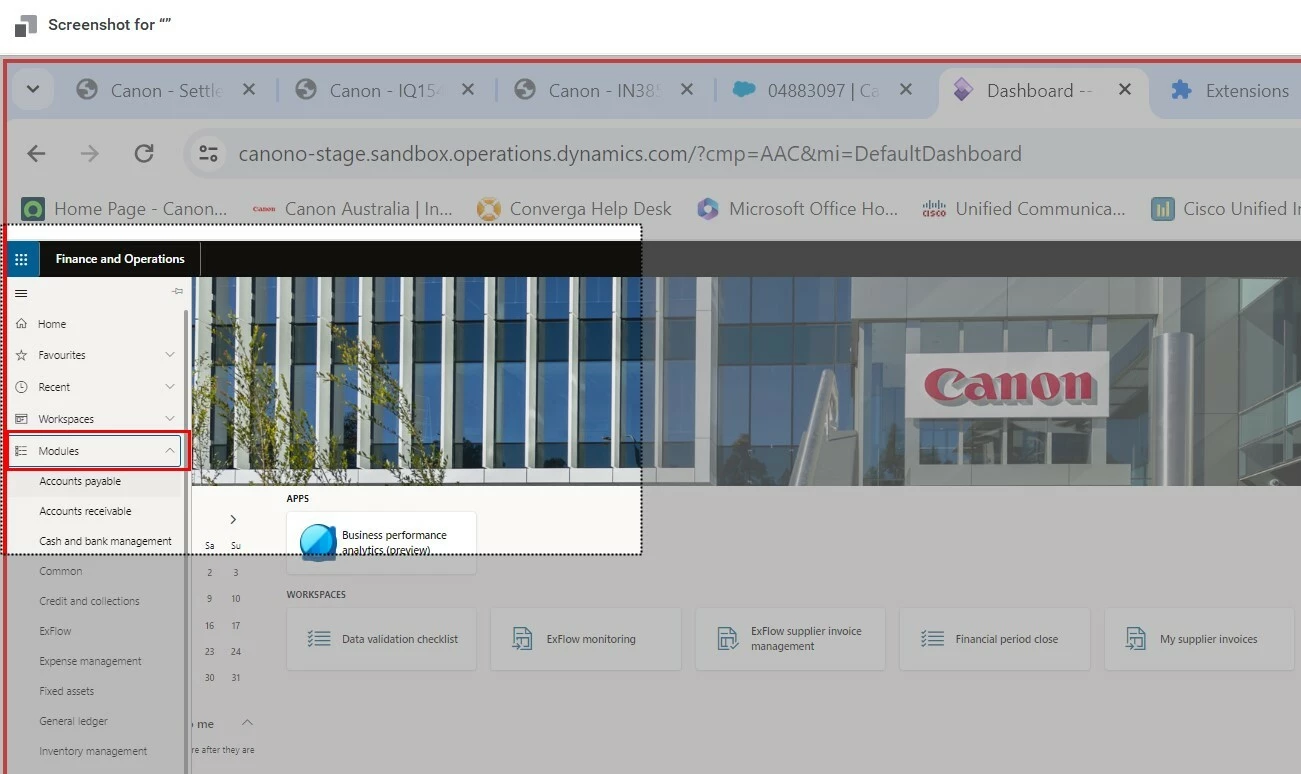Expand the Recent chevron
The height and width of the screenshot is (774, 1301).
tap(170, 387)
